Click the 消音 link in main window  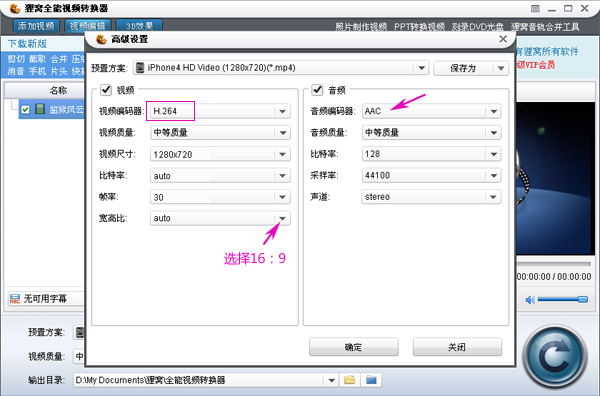tap(16, 71)
